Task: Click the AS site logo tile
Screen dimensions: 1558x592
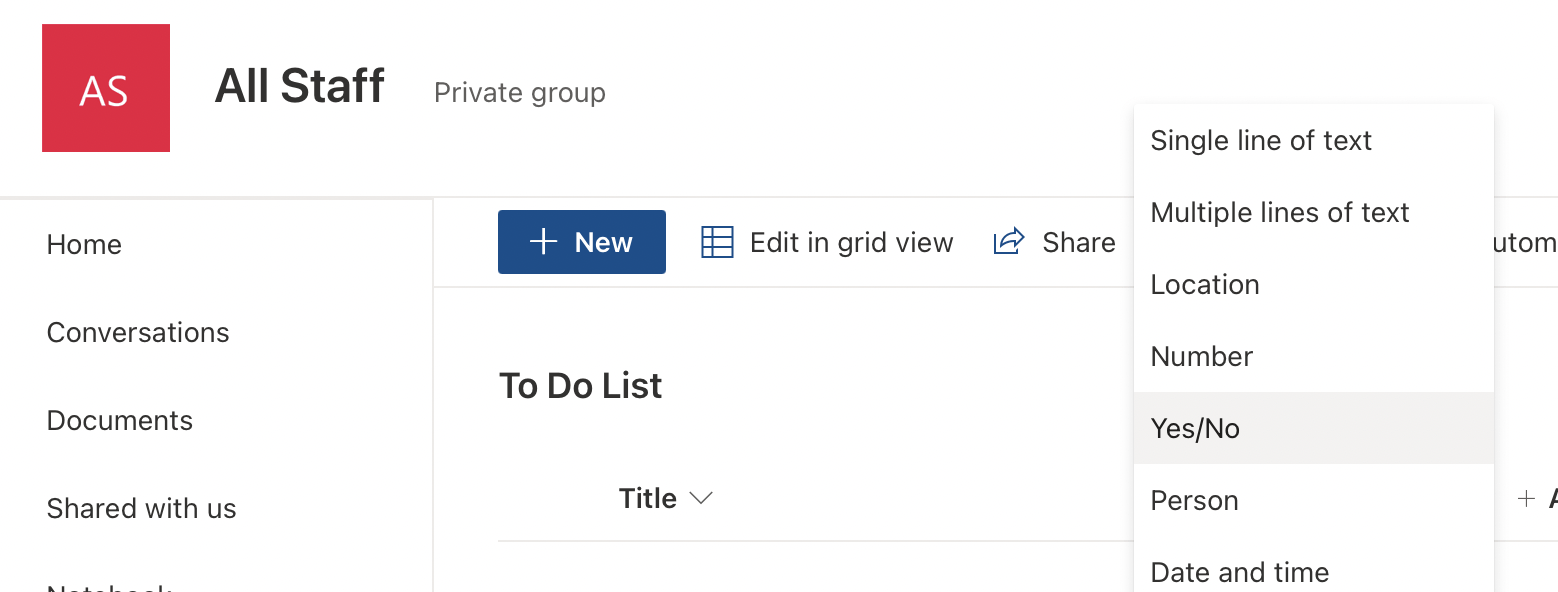Action: (x=105, y=88)
